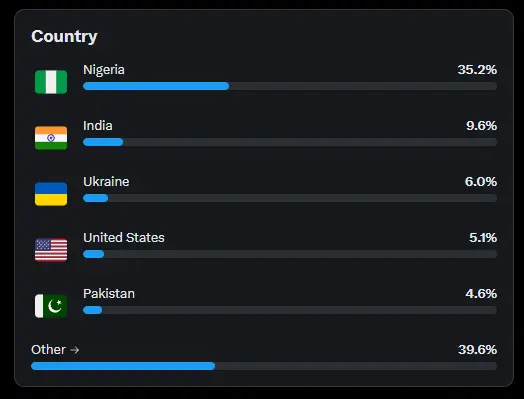Click the Country heading
Viewport: 524px width, 399px height.
tap(64, 36)
